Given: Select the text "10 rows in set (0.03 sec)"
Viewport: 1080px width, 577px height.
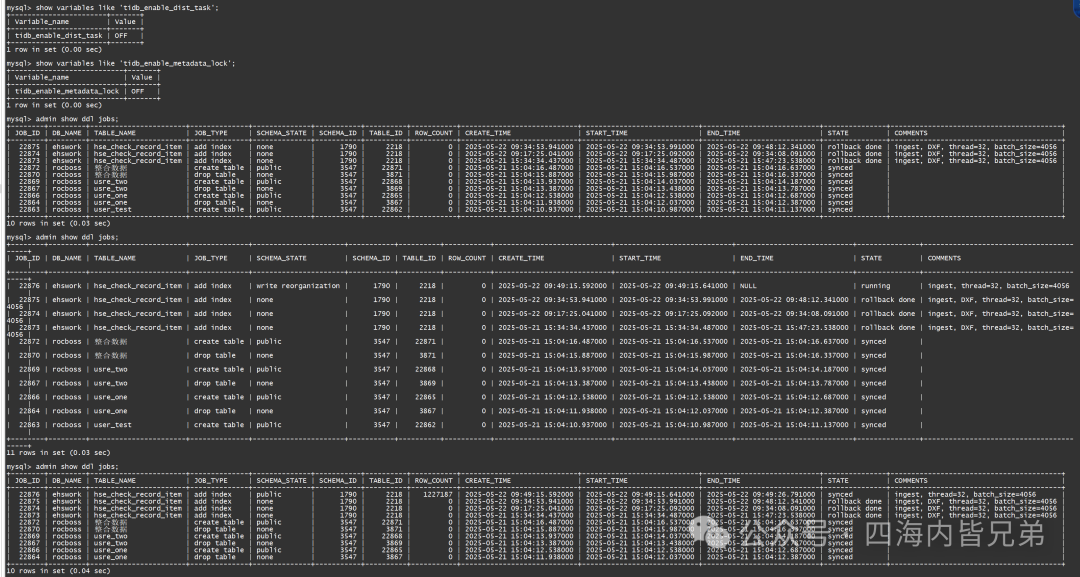Looking at the screenshot, I should (59, 223).
